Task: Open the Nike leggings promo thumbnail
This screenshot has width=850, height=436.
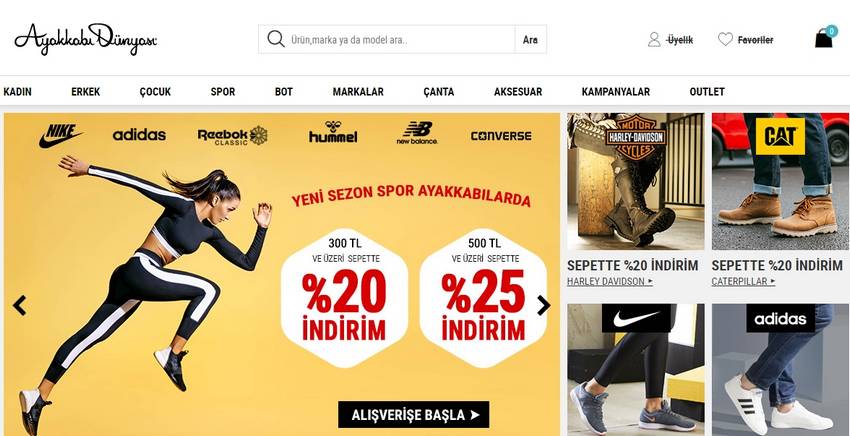Action: 636,370
